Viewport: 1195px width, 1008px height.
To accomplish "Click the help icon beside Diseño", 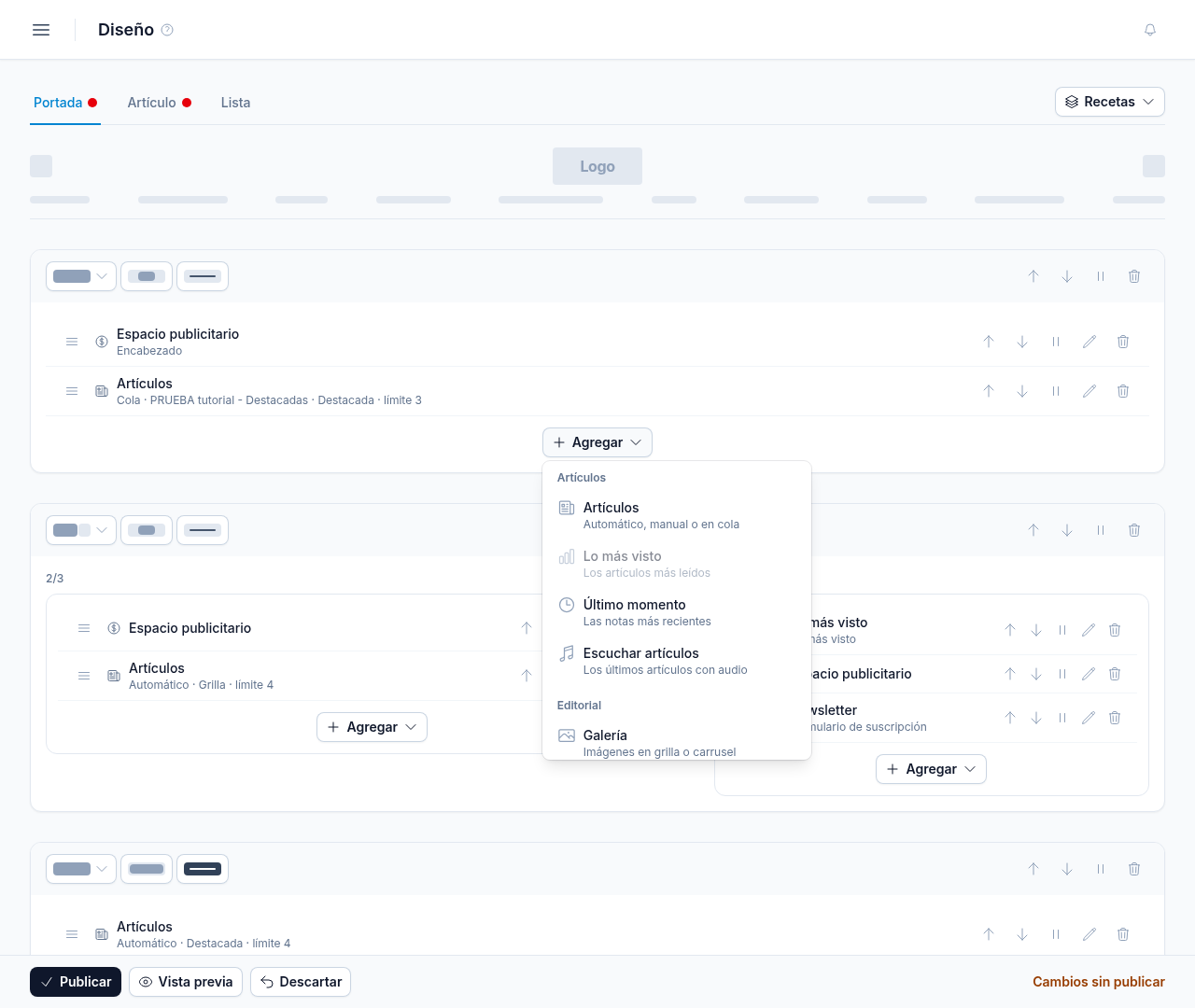I will click(x=167, y=30).
